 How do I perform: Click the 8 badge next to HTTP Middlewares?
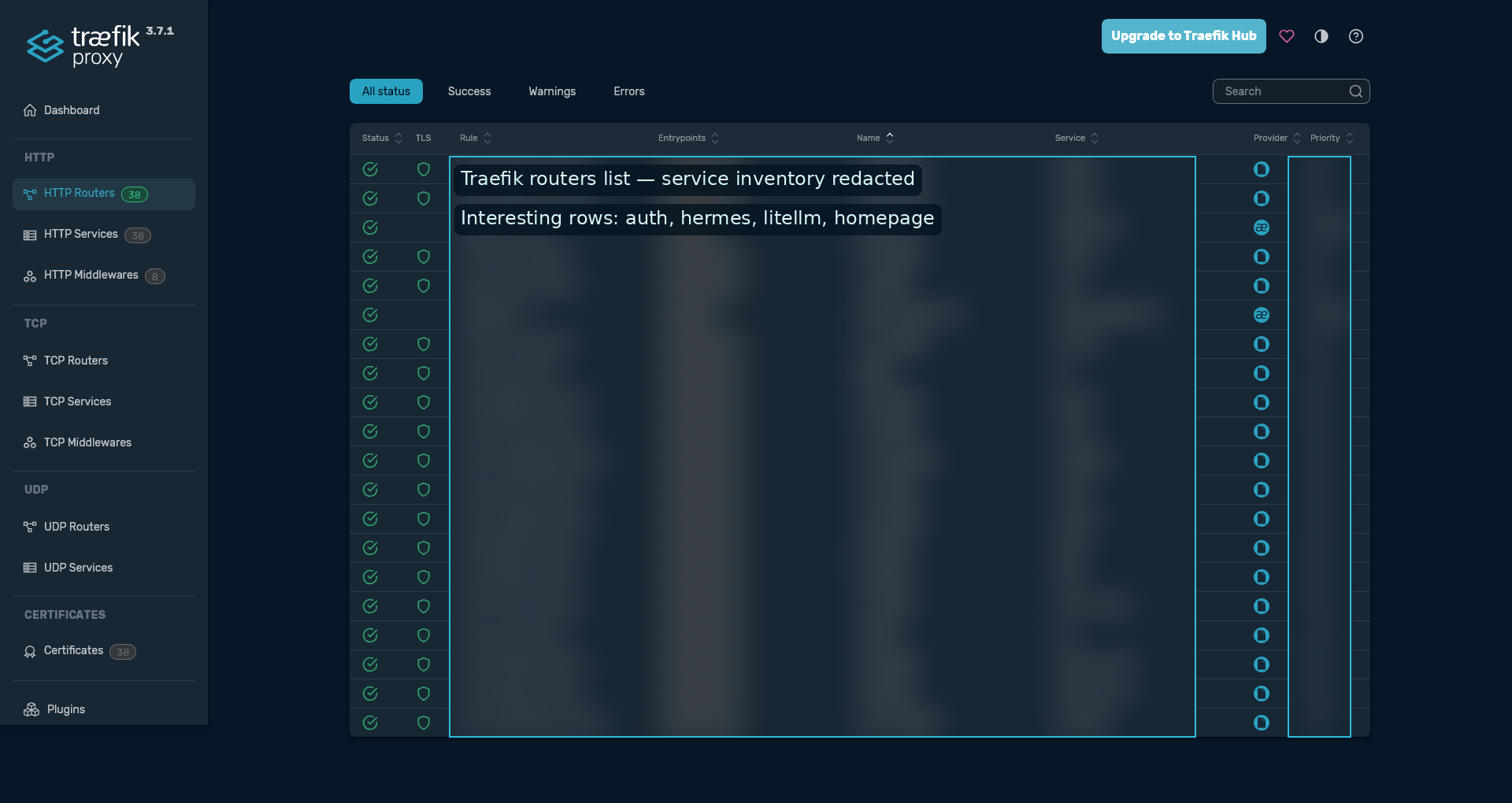click(x=155, y=276)
